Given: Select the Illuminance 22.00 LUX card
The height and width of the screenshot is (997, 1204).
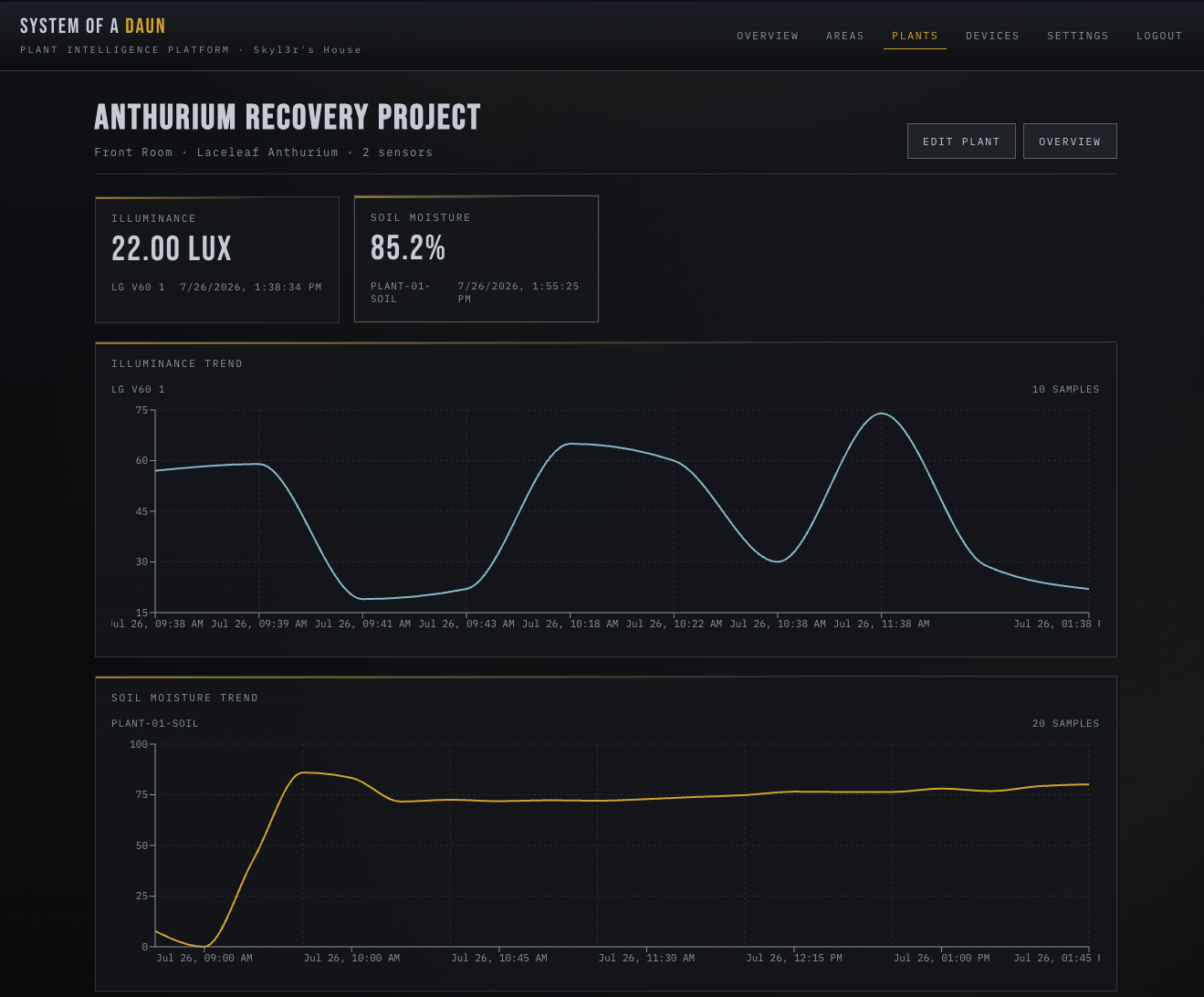Looking at the screenshot, I should click(x=217, y=259).
